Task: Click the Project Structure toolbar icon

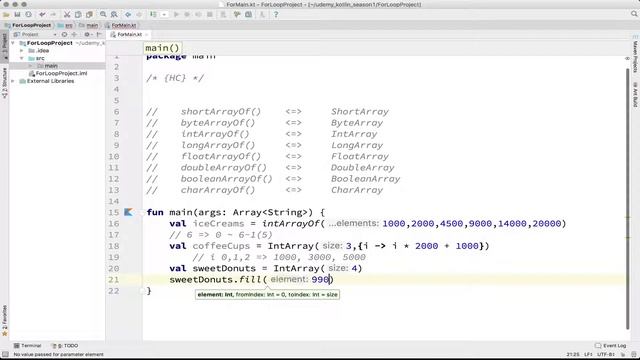Action: (248, 15)
